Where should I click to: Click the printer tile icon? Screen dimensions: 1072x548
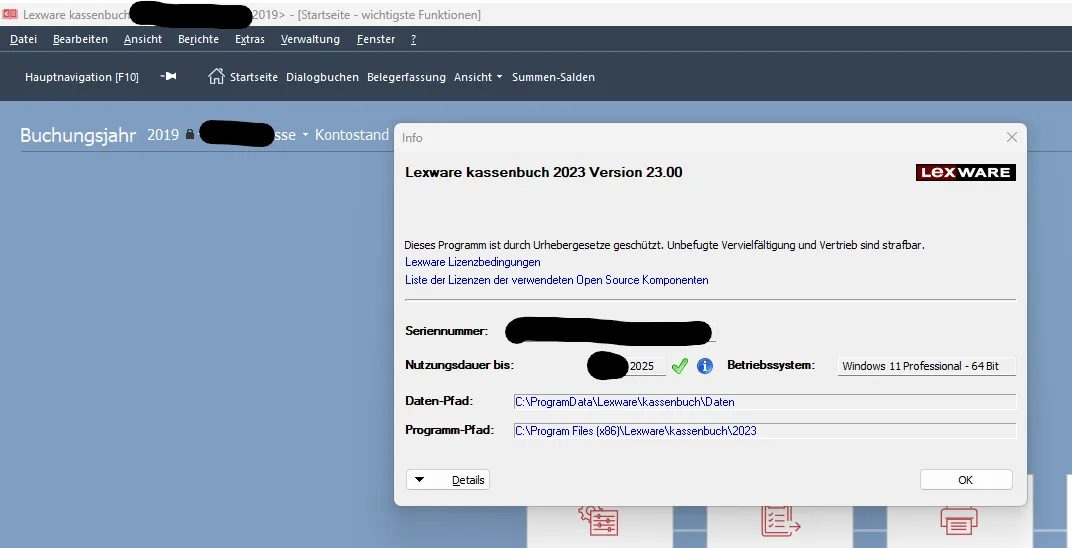click(959, 521)
